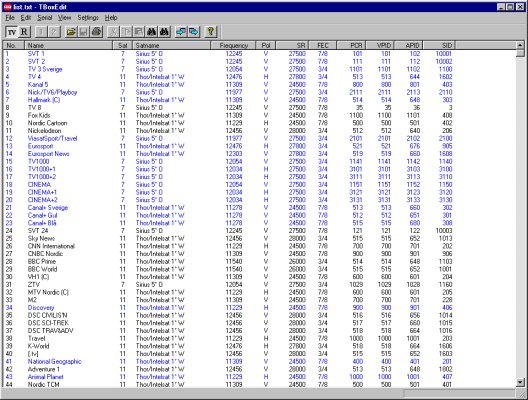Select the SVT 24 channel row
The width and height of the screenshot is (528, 400).
229,231
